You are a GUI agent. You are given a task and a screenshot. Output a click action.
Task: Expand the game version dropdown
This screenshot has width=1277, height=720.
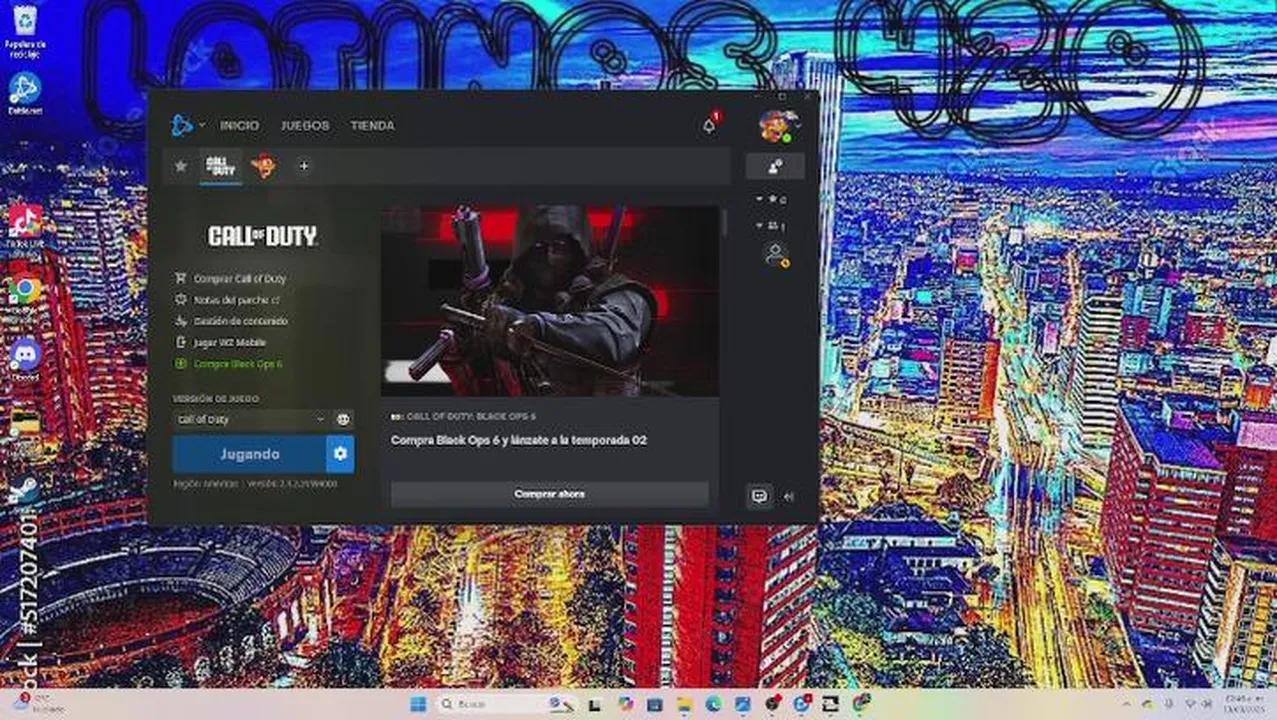[320, 419]
